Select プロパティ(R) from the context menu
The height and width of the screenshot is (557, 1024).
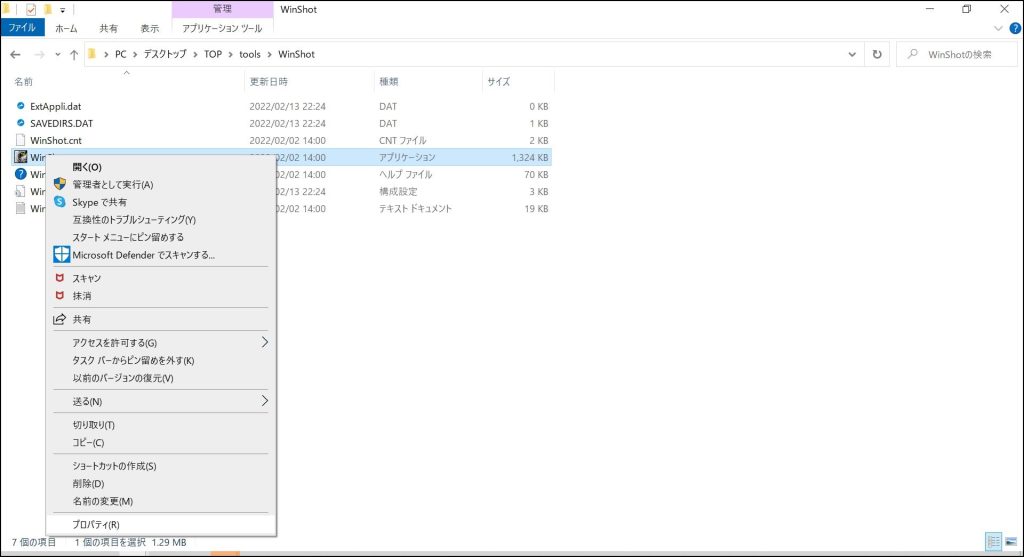pyautogui.click(x=96, y=524)
